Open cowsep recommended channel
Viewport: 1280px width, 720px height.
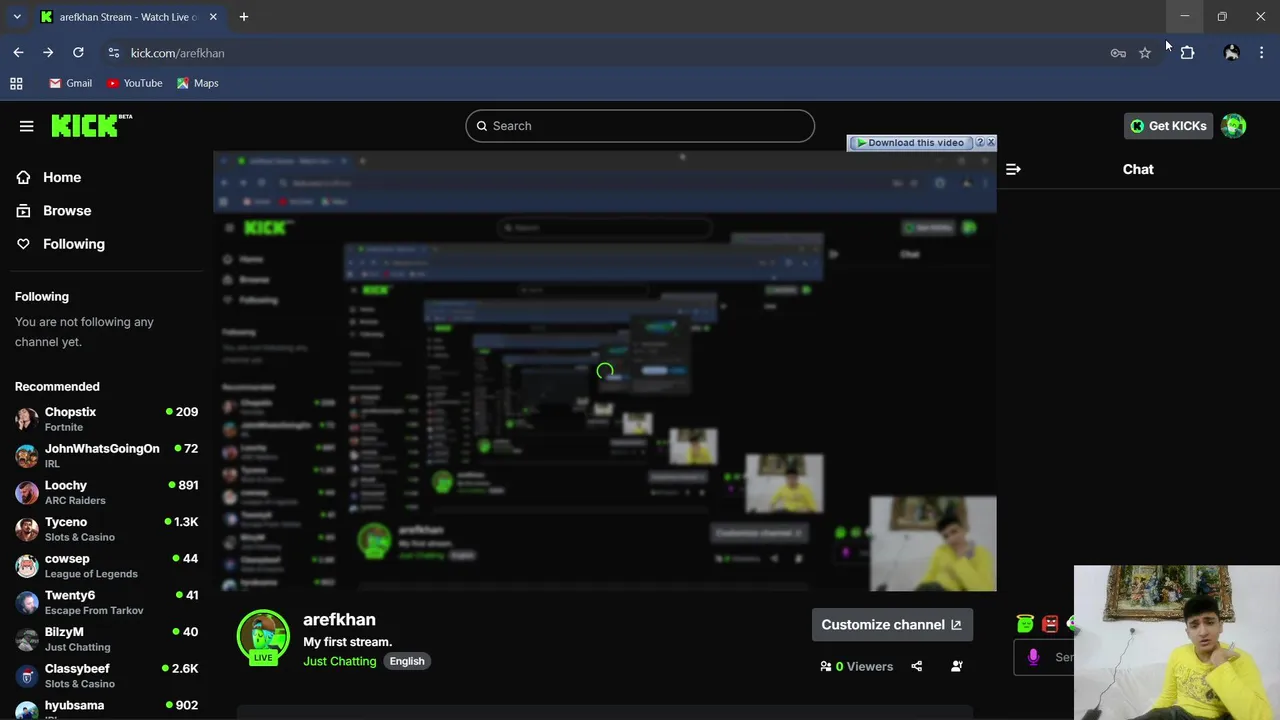click(106, 566)
